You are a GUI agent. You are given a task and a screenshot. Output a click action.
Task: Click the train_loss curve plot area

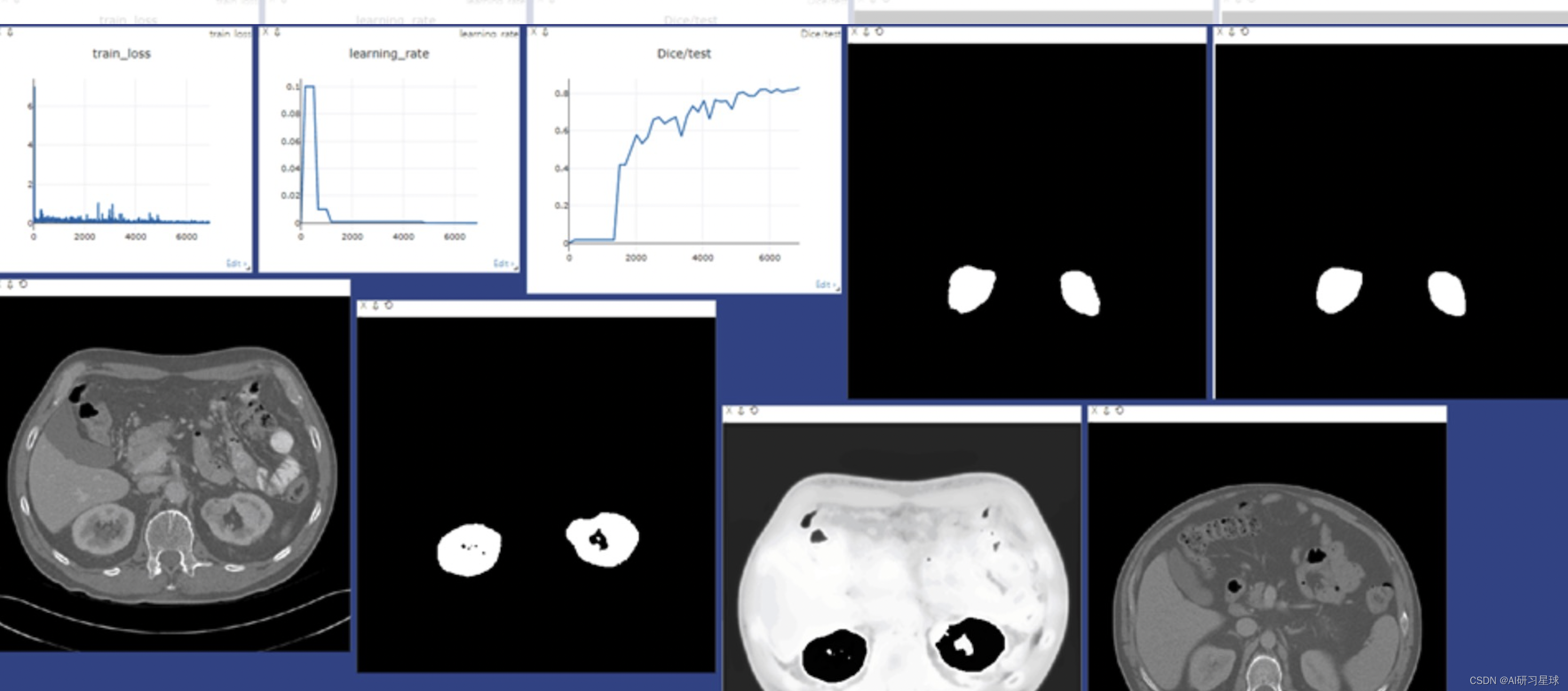click(121, 152)
